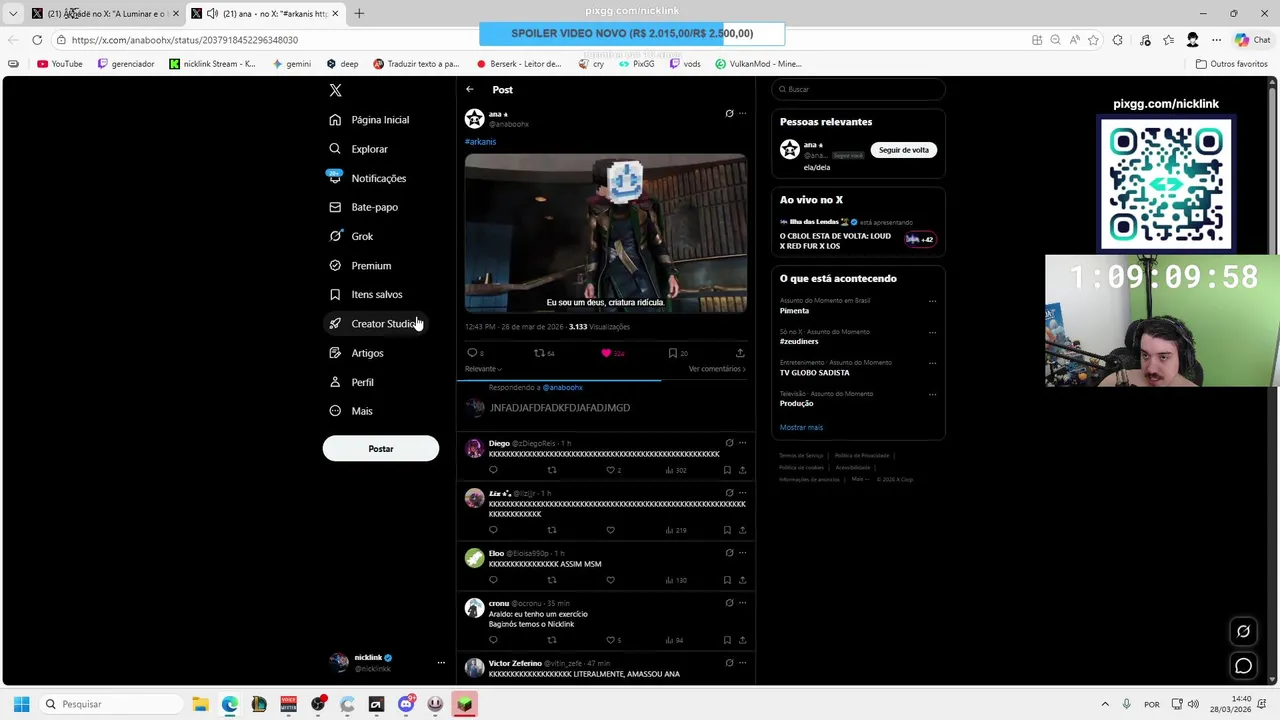
Task: Share Diego's reply
Action: click(x=742, y=470)
